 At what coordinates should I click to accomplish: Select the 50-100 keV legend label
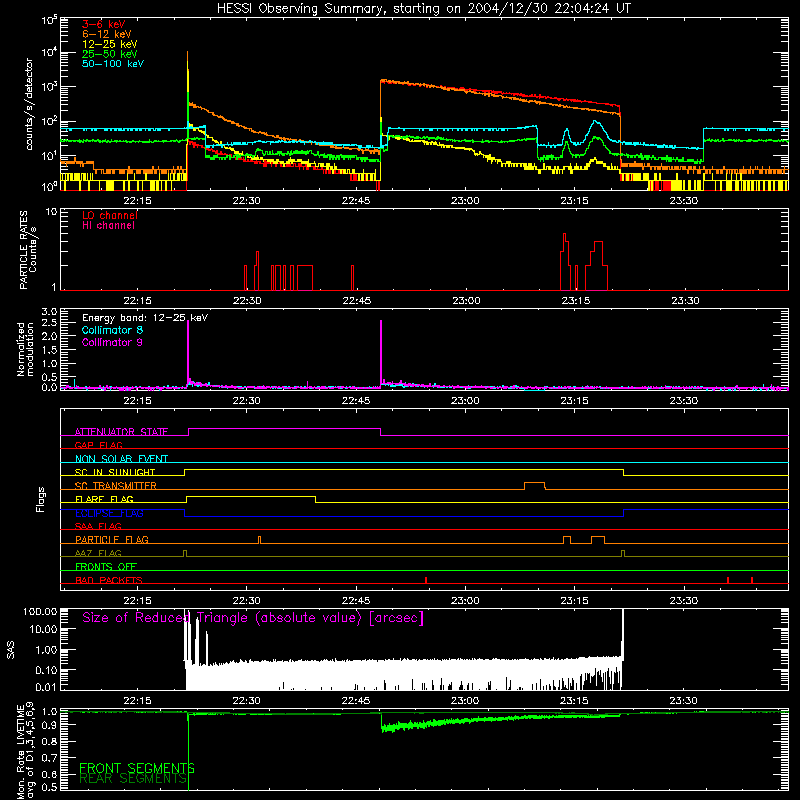(x=113, y=64)
